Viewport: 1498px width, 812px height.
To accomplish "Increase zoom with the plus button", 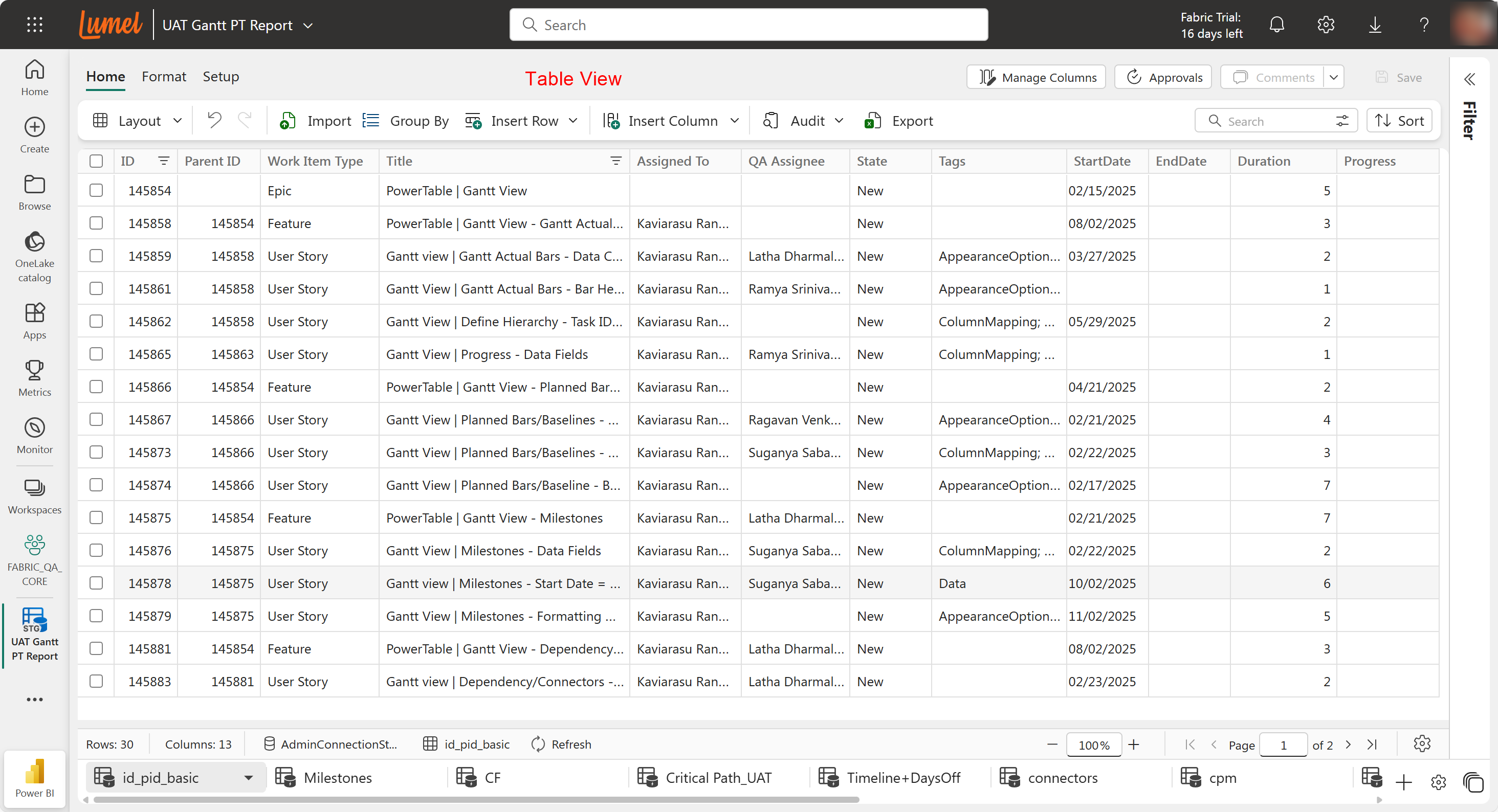I will (1134, 745).
